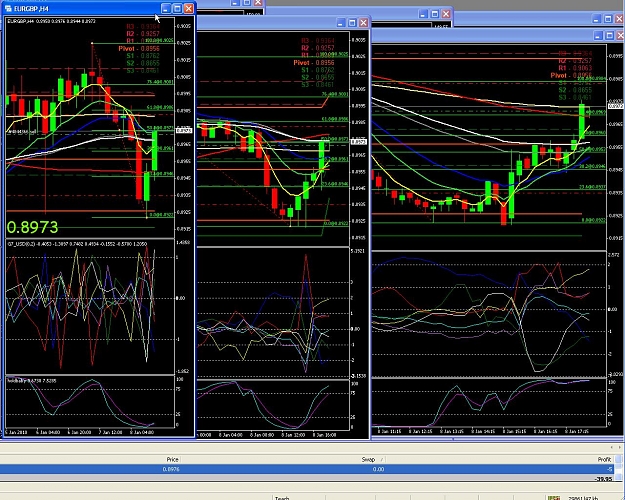Maximize the middle chart window

352,23
